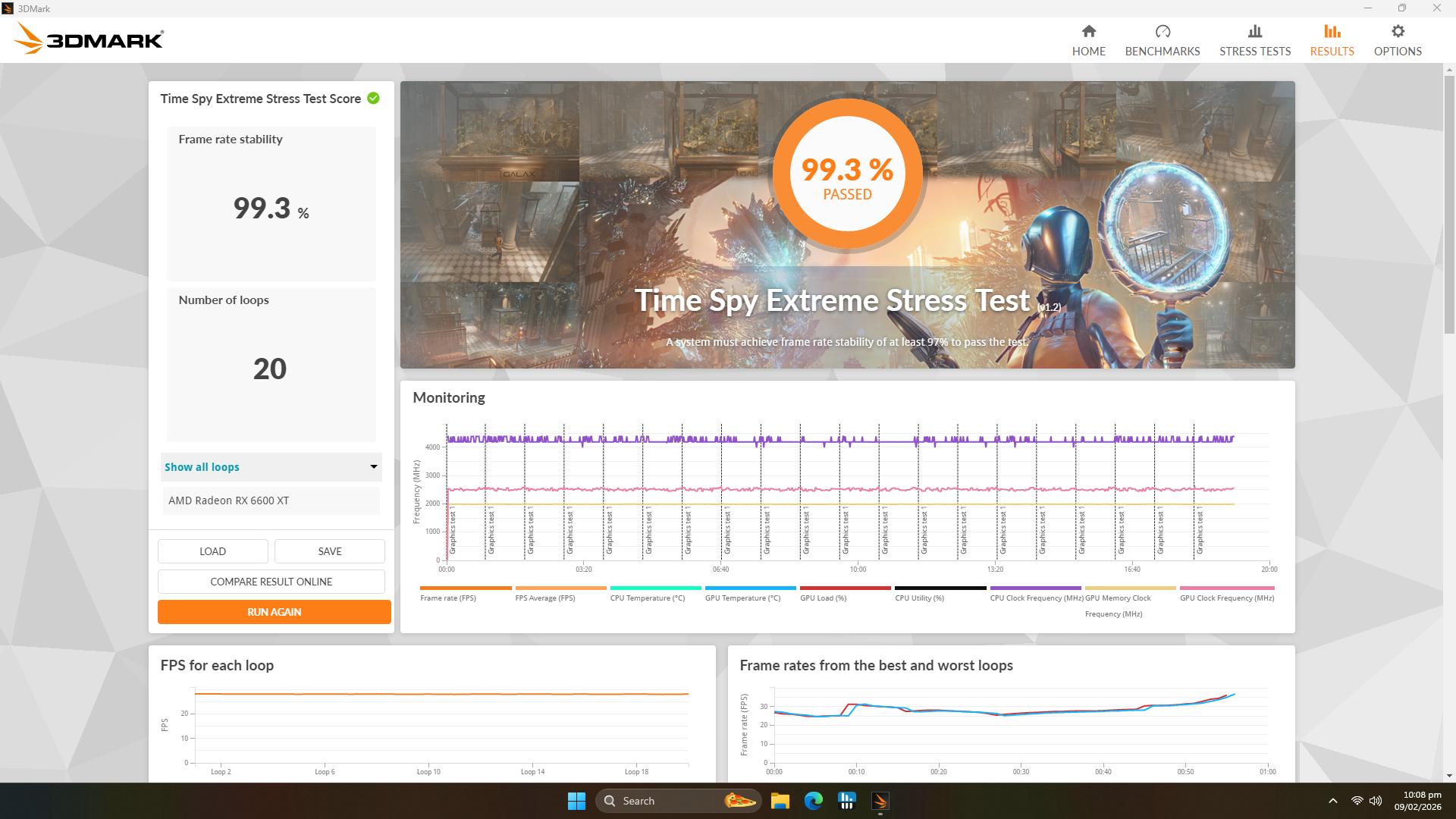The height and width of the screenshot is (819, 1456).
Task: Open volume tray icon
Action: coord(1376,801)
